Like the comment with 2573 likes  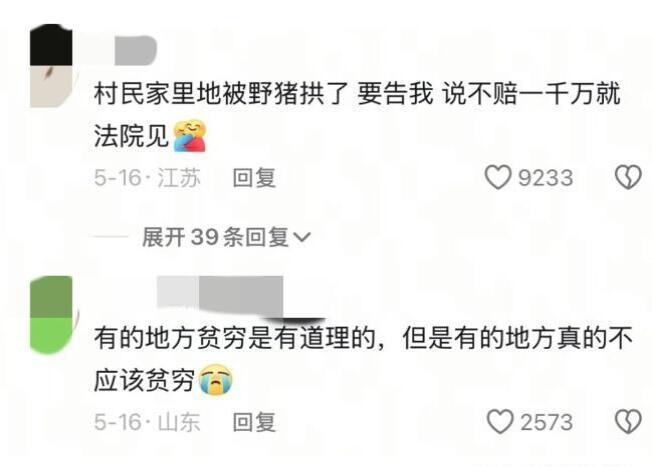tap(500, 422)
